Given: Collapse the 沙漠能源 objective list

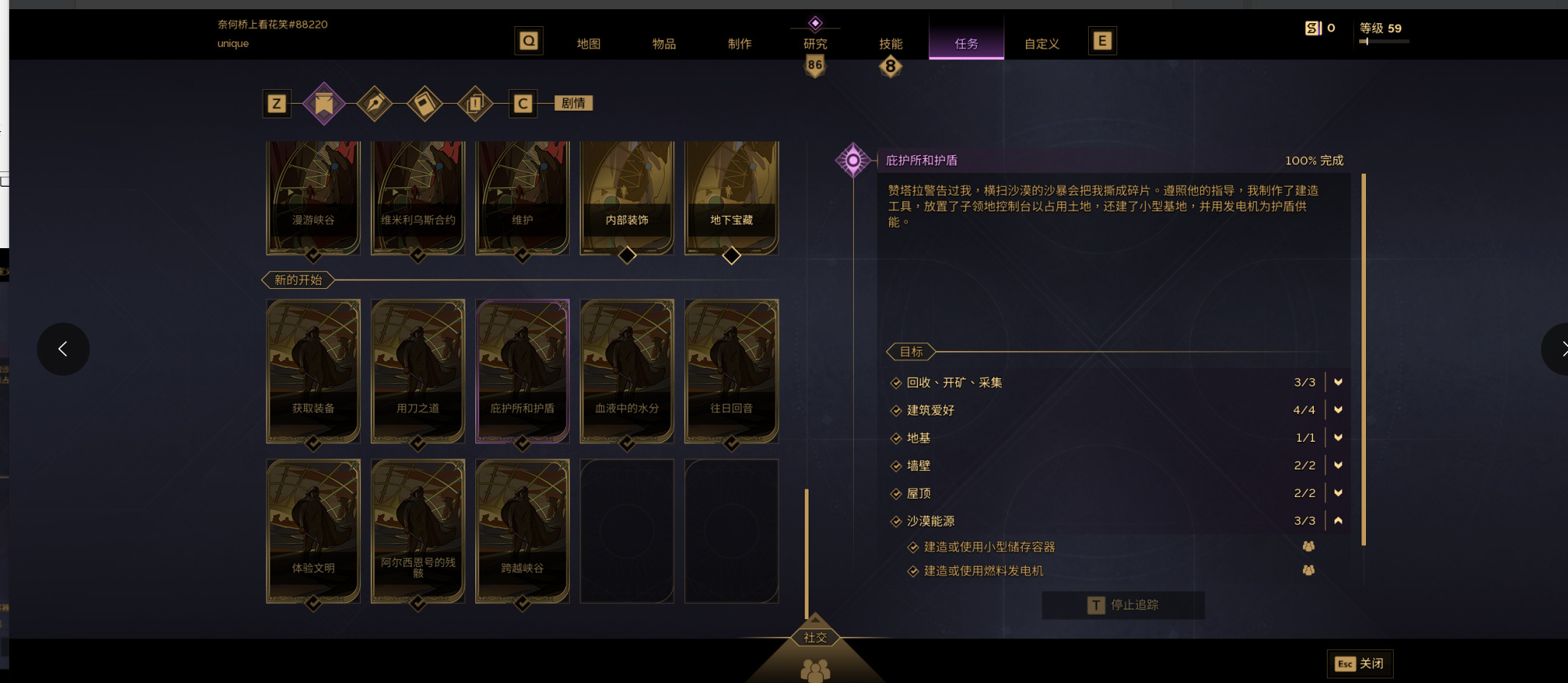Looking at the screenshot, I should [1338, 520].
